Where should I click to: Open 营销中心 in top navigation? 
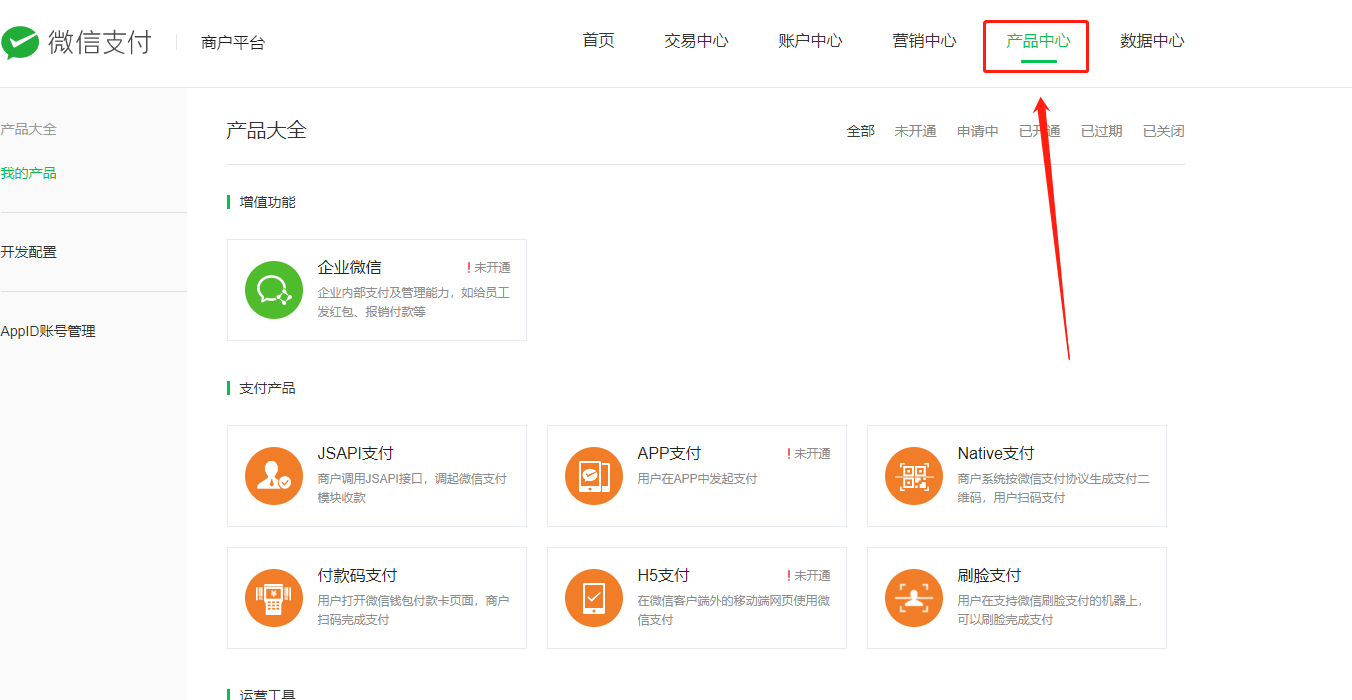coord(924,41)
